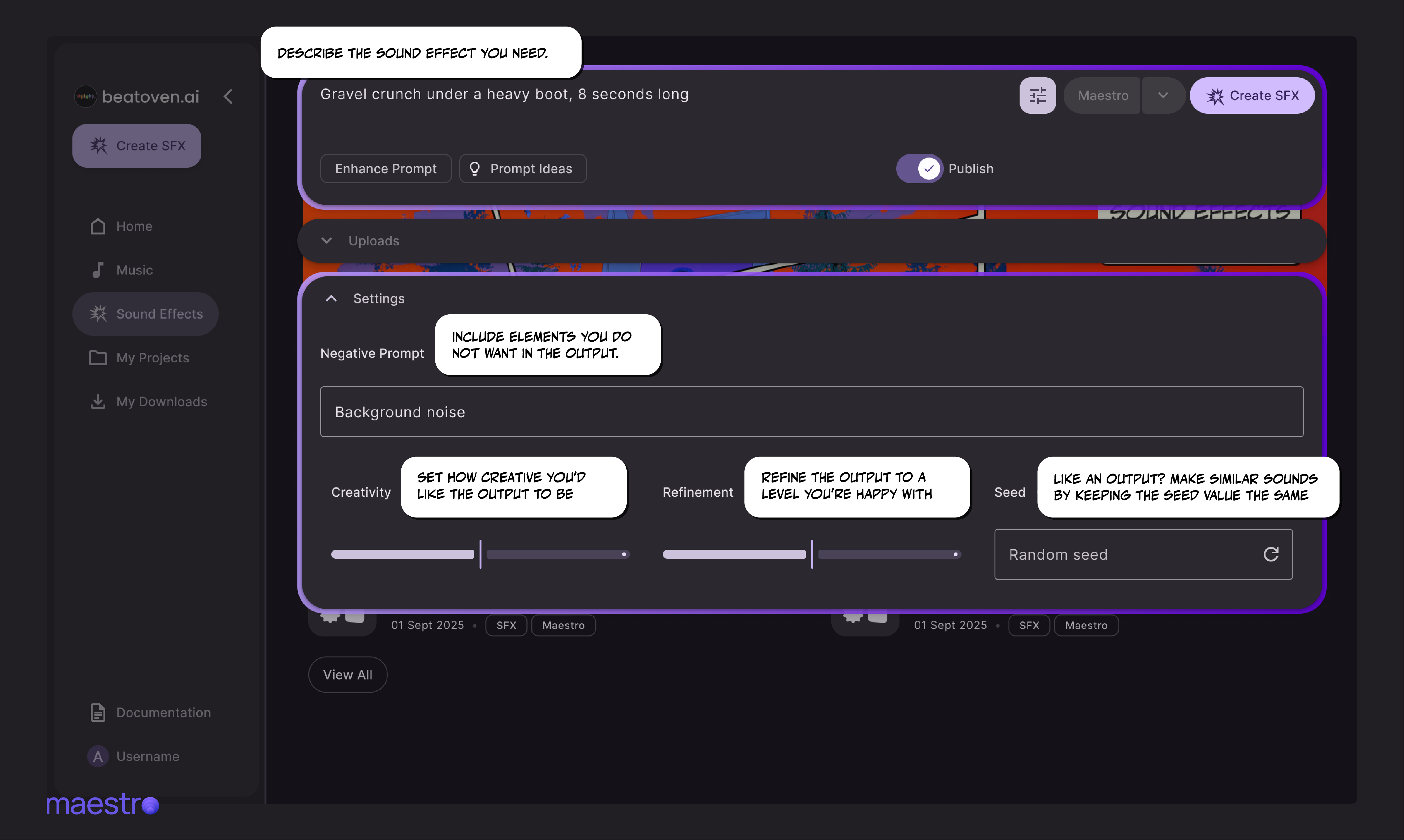The width and height of the screenshot is (1404, 840).
Task: Select the SFX tag on the first result
Action: click(x=506, y=625)
